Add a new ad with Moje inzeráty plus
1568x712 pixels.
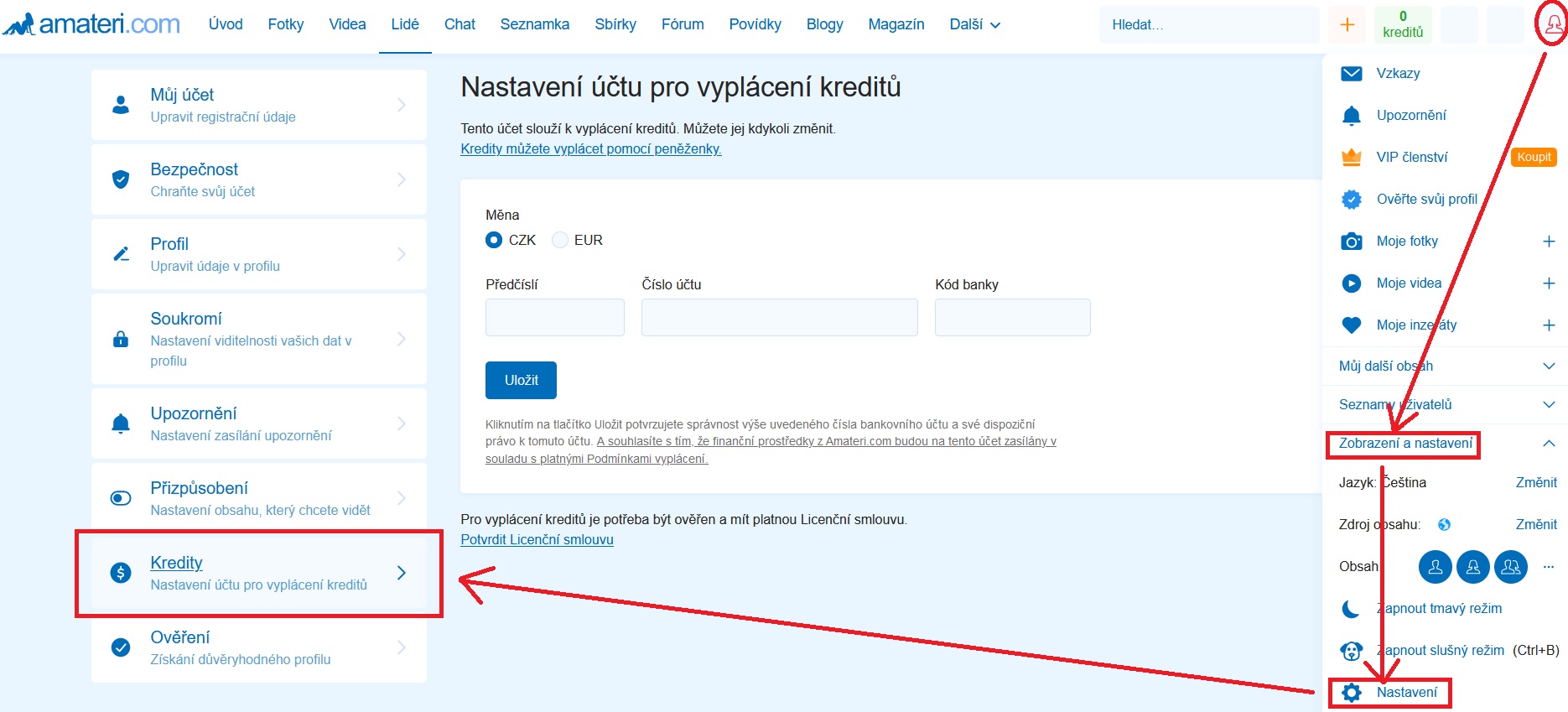pos(1549,325)
